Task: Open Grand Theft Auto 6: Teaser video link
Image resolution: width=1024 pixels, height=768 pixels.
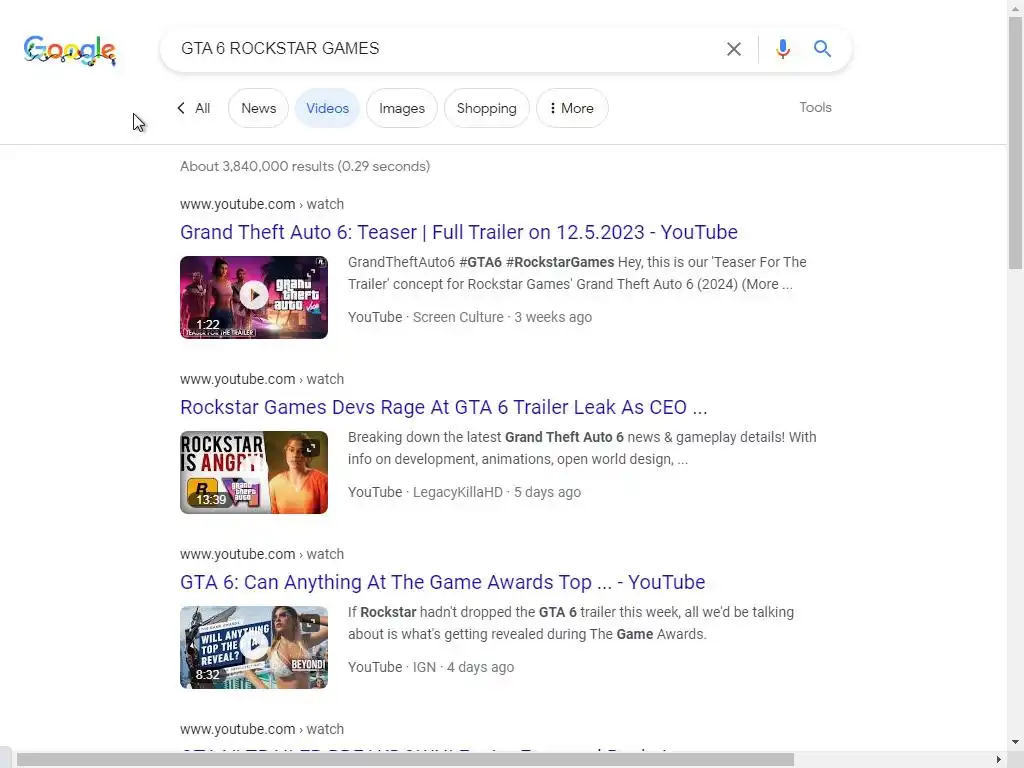Action: tap(458, 232)
